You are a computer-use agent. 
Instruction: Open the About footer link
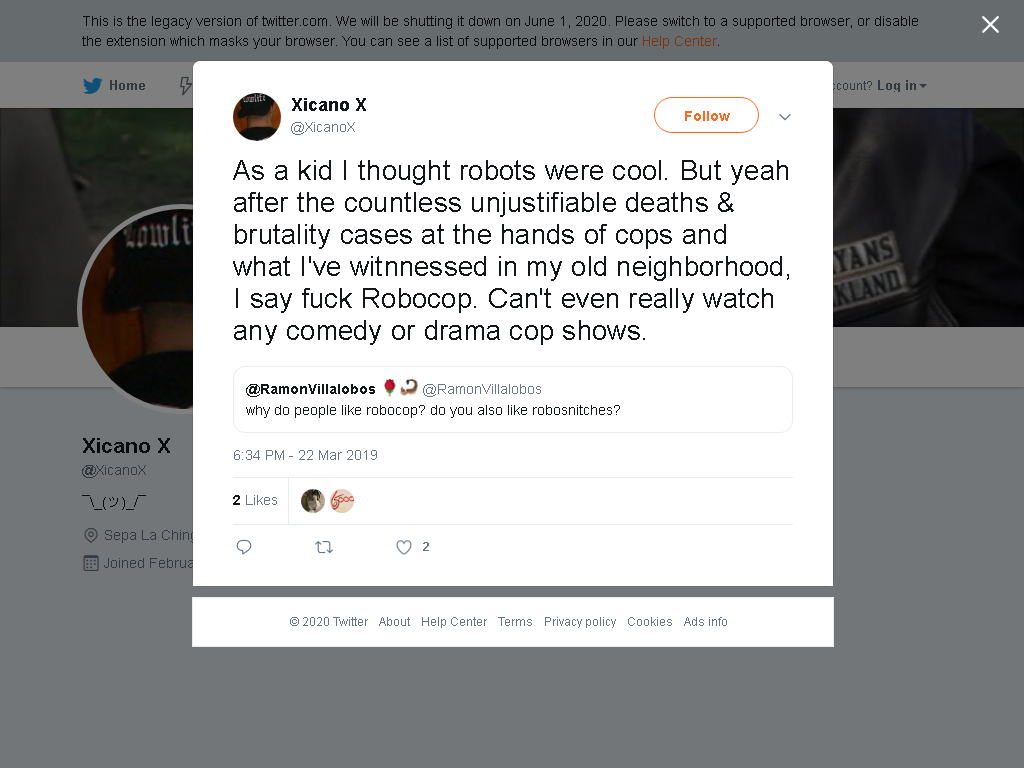pyautogui.click(x=394, y=622)
